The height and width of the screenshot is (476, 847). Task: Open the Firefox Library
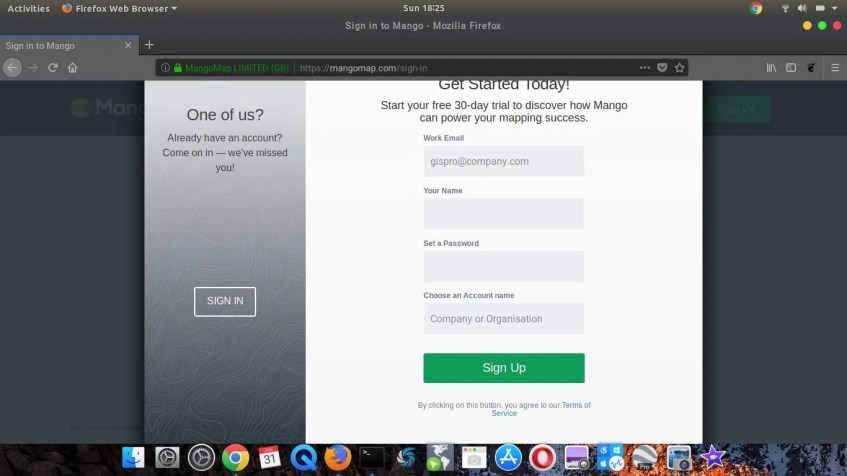(771, 68)
